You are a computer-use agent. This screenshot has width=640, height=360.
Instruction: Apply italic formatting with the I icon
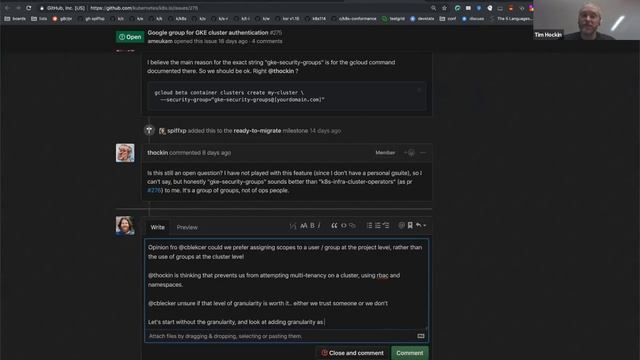(319, 225)
